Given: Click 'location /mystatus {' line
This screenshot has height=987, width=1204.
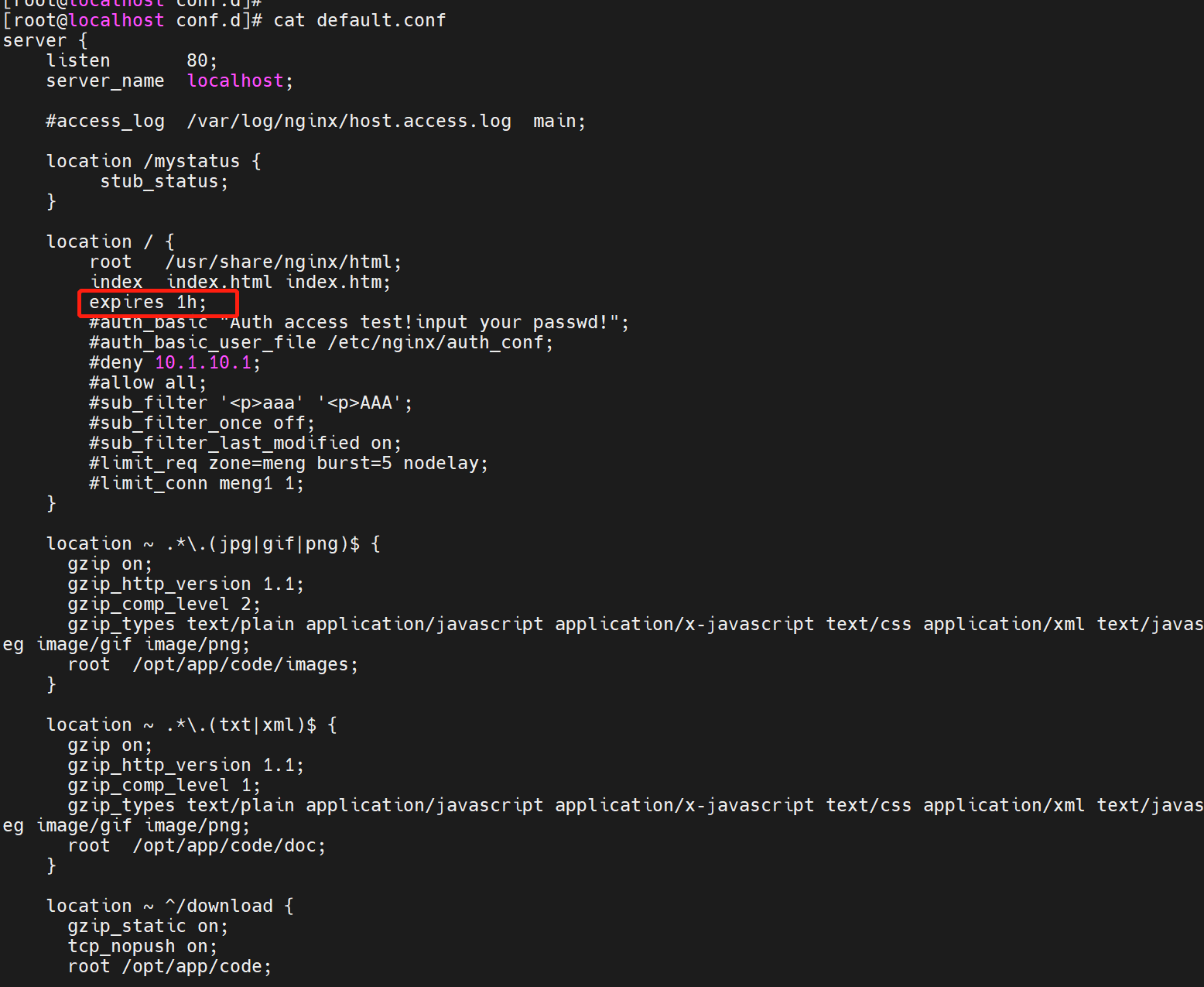Looking at the screenshot, I should 153,161.
